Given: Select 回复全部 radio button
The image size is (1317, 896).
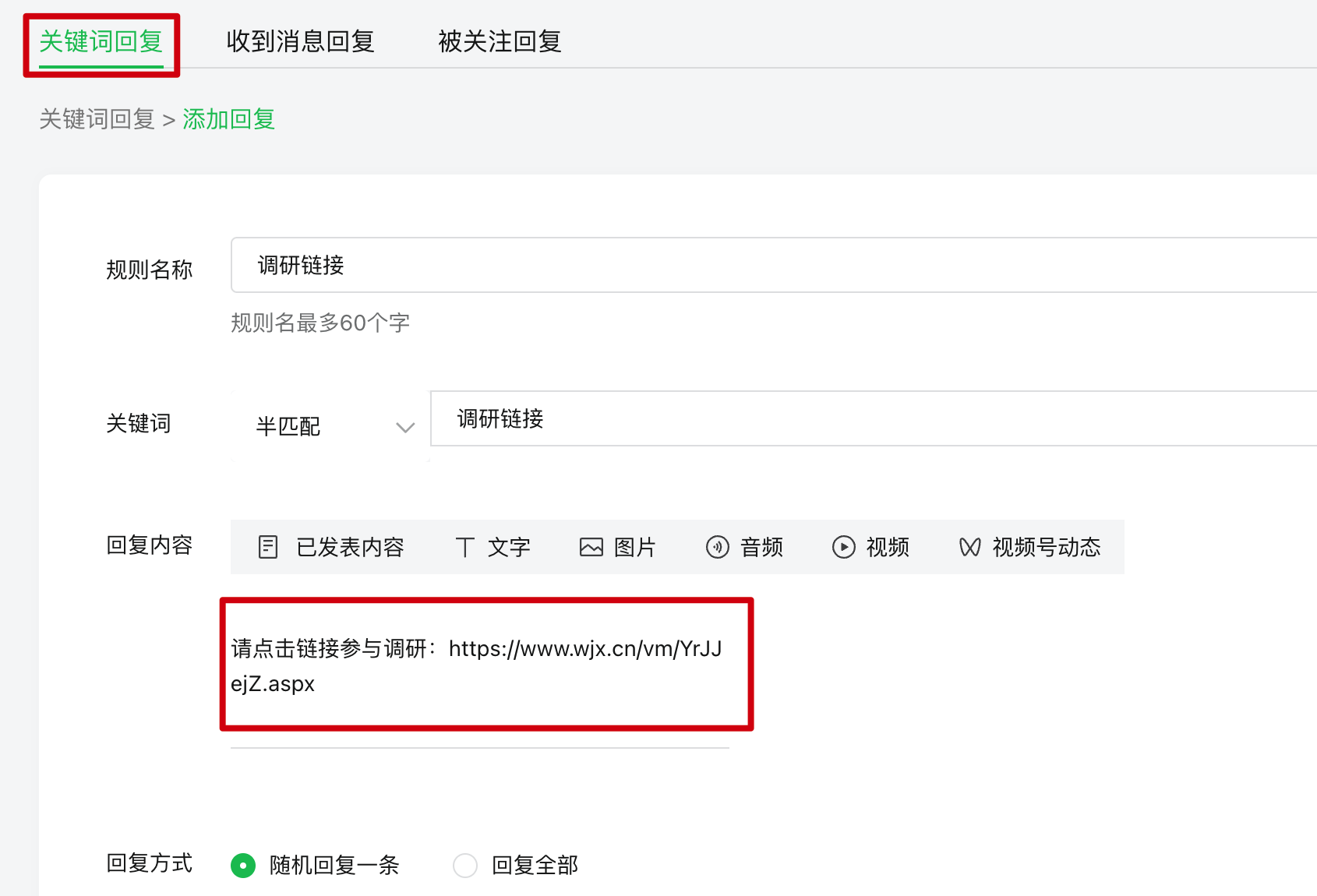Looking at the screenshot, I should tap(465, 865).
